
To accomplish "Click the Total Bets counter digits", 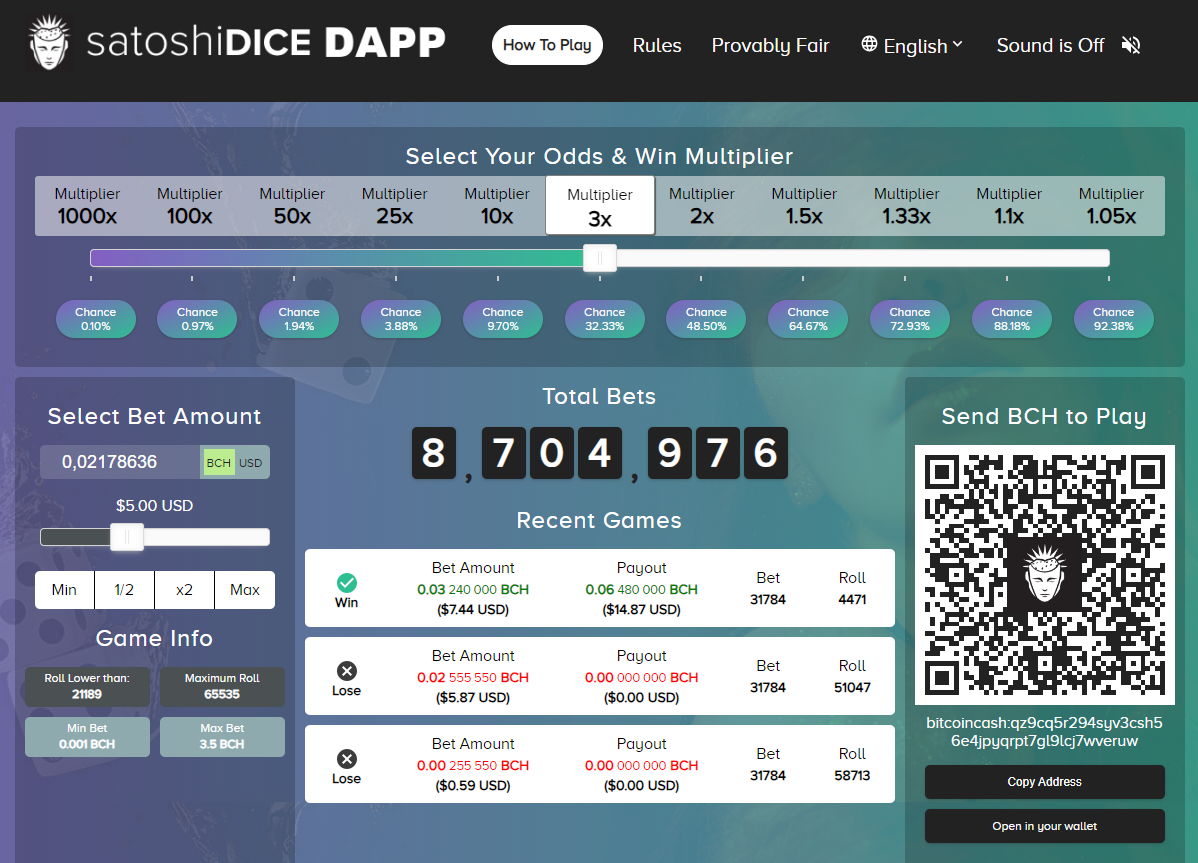I will (600, 453).
